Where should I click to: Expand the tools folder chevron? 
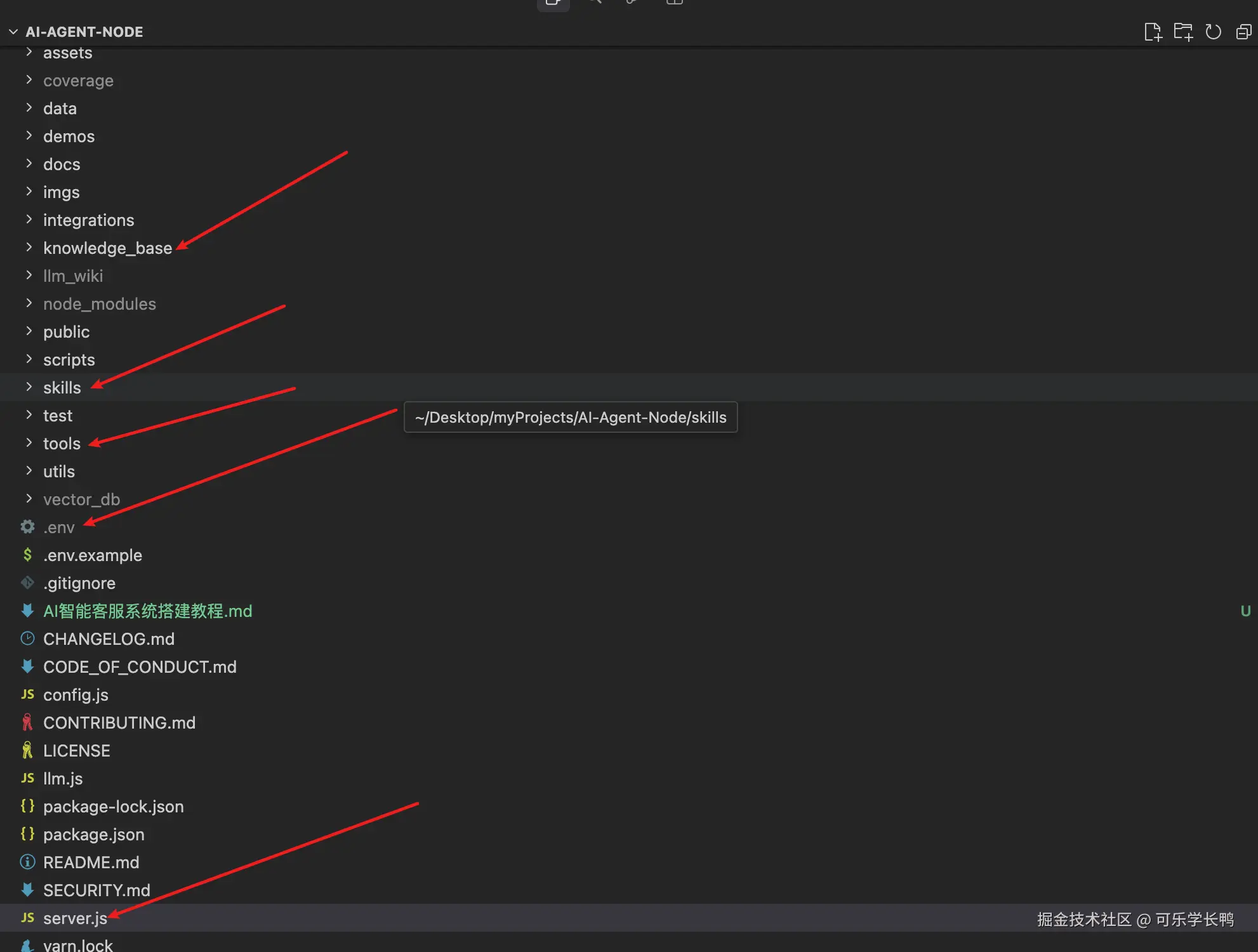coord(29,443)
